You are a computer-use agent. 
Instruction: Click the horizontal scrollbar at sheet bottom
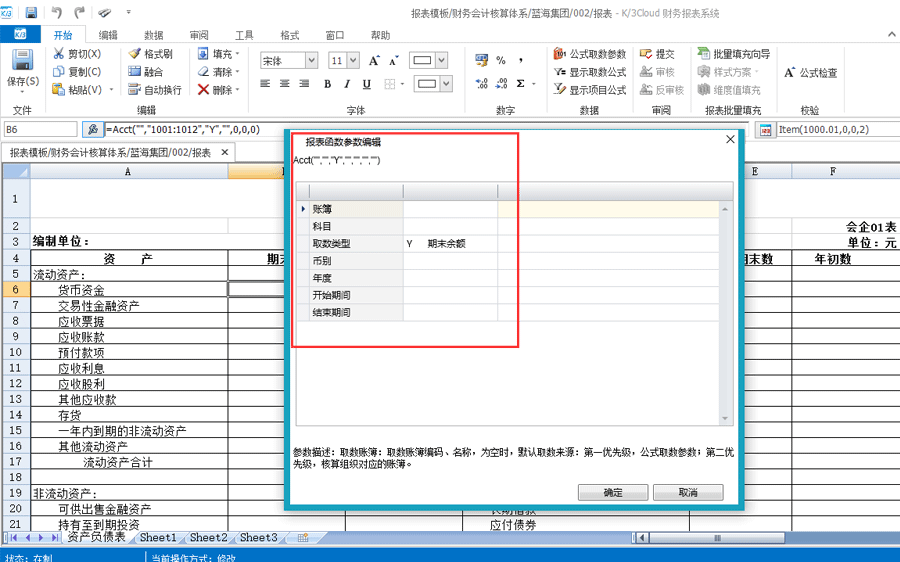pos(717,538)
